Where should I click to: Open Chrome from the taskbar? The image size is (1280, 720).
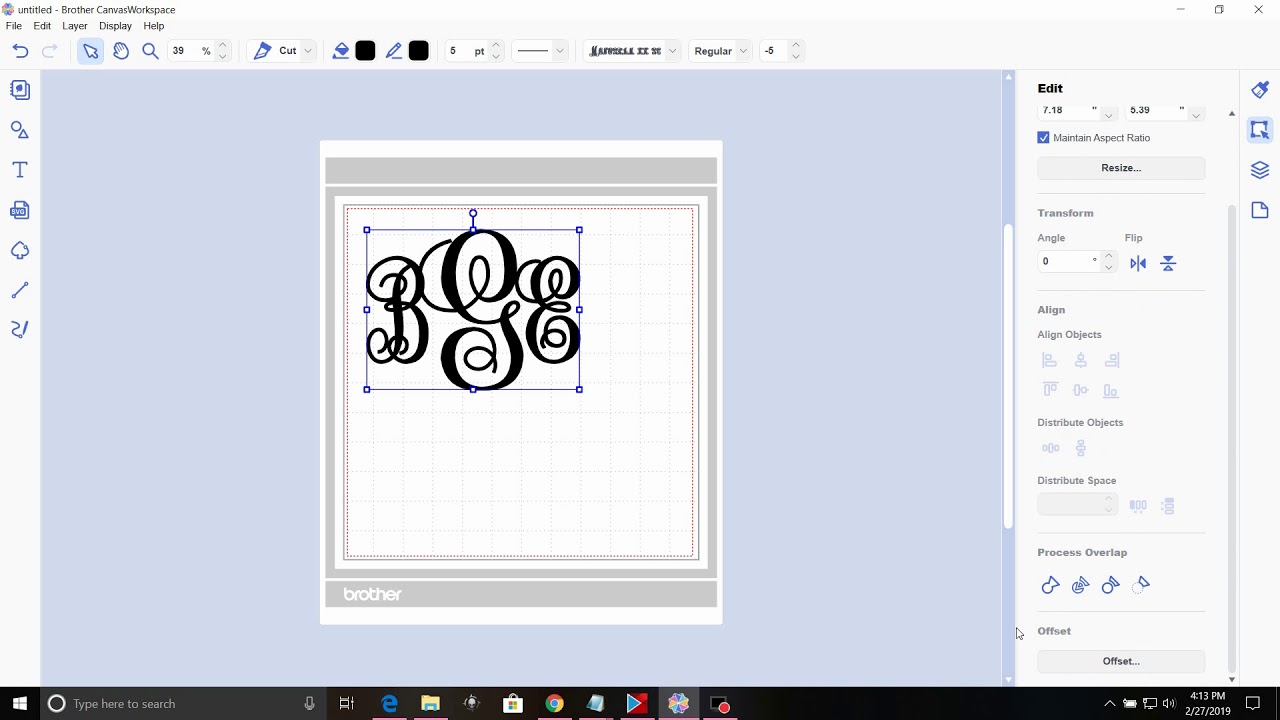pos(554,704)
